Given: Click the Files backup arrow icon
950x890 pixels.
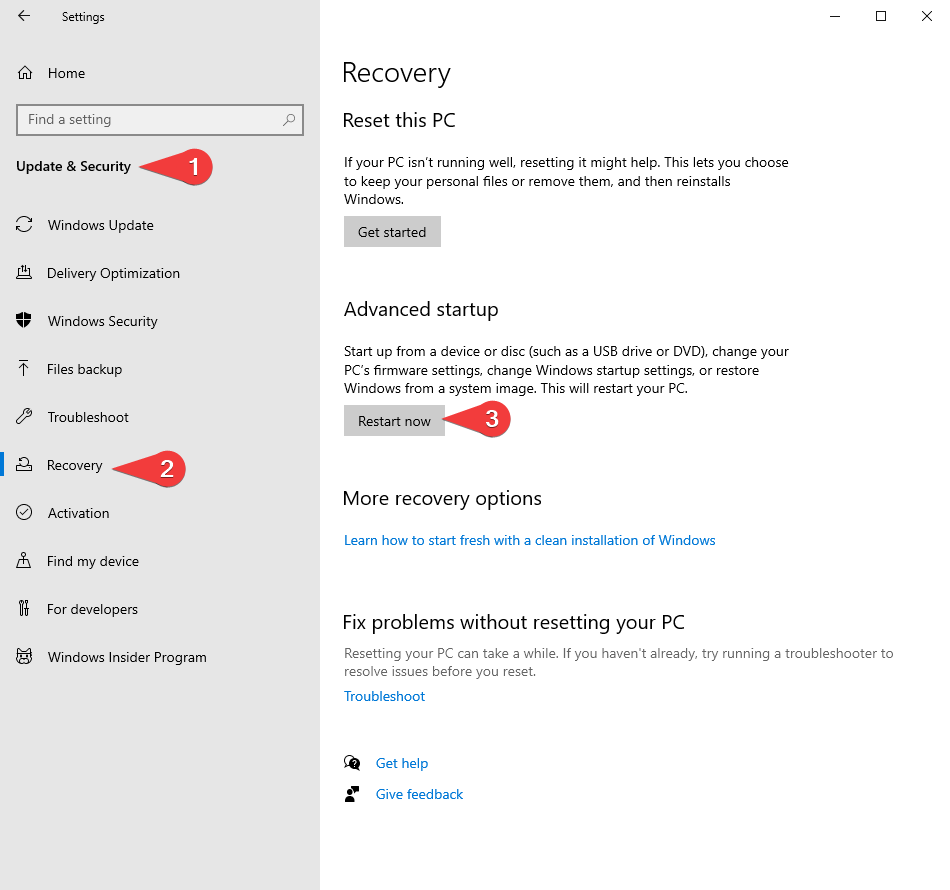Looking at the screenshot, I should tap(25, 369).
